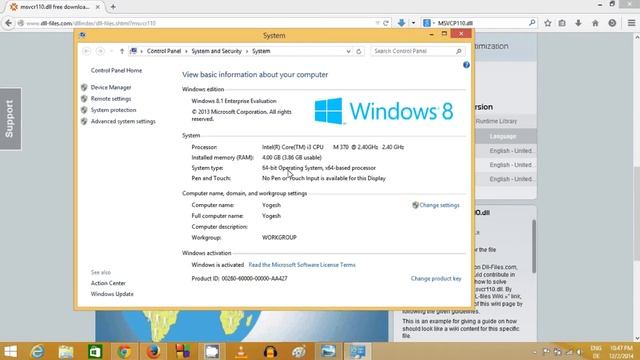Bookmark this page with the star icon
This screenshot has height=360, width=640.
coord(548,23)
